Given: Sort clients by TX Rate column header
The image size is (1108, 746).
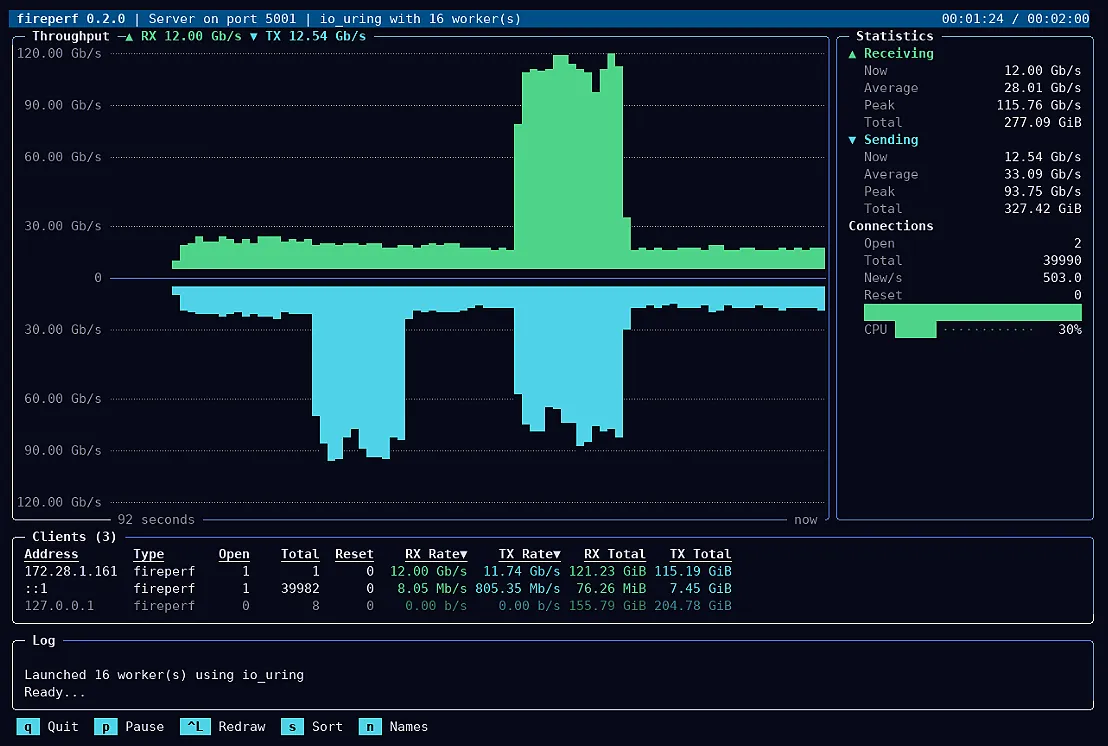Looking at the screenshot, I should (x=529, y=554).
